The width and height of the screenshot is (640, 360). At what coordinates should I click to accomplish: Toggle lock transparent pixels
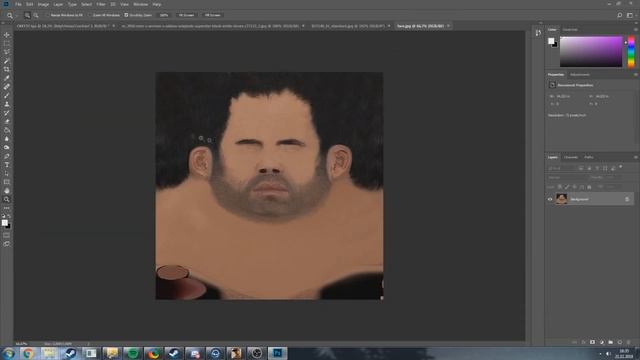(560, 187)
